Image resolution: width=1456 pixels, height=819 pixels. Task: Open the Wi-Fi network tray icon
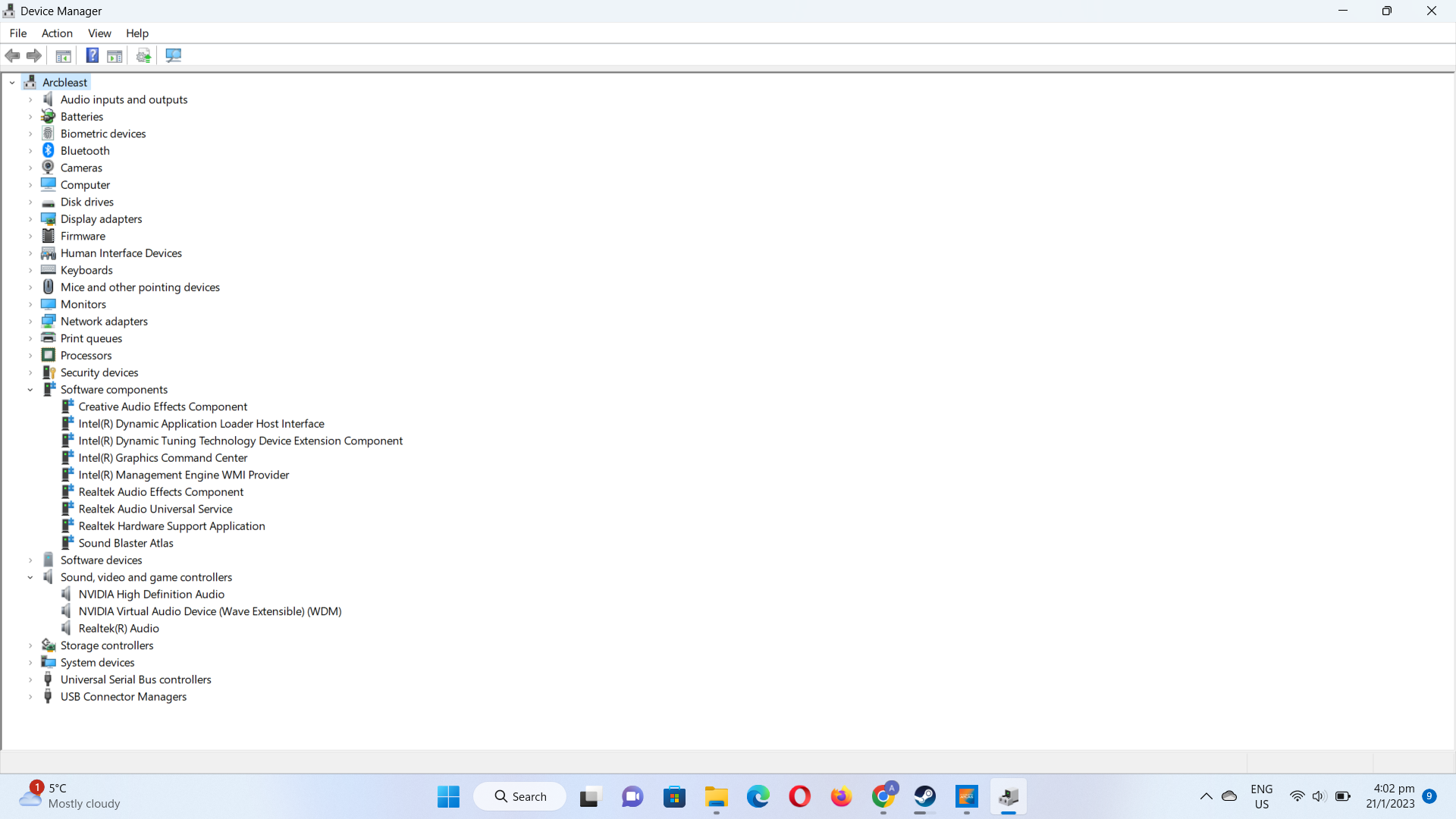(1298, 796)
